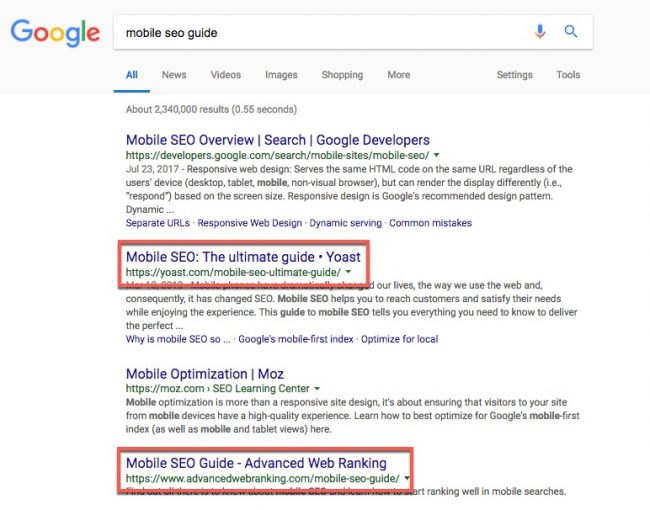The image size is (650, 510).
Task: Switch to the News tab
Action: coord(174,75)
